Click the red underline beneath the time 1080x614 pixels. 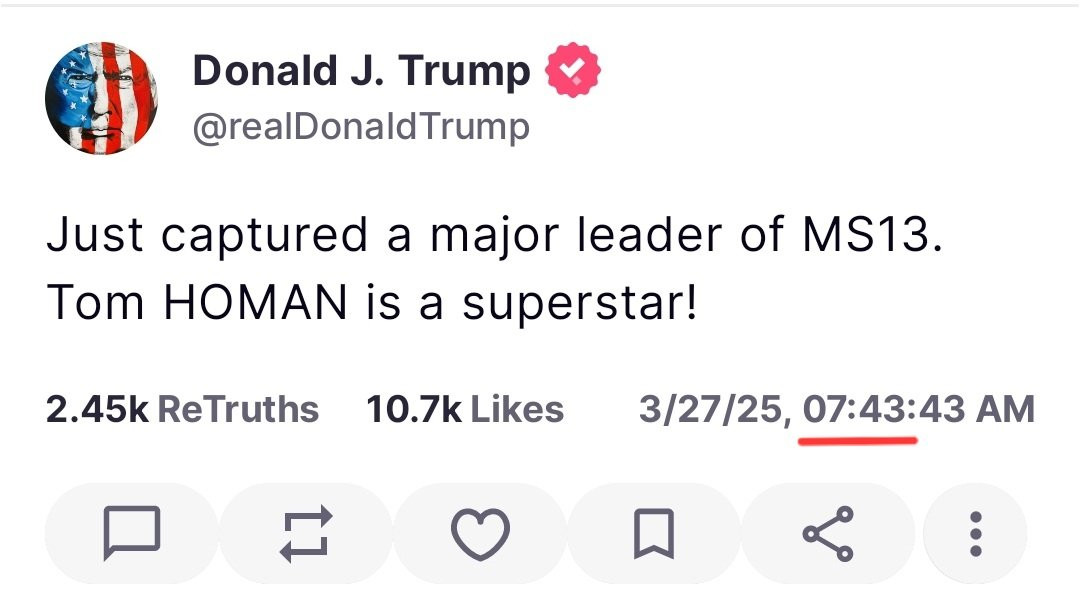858,440
